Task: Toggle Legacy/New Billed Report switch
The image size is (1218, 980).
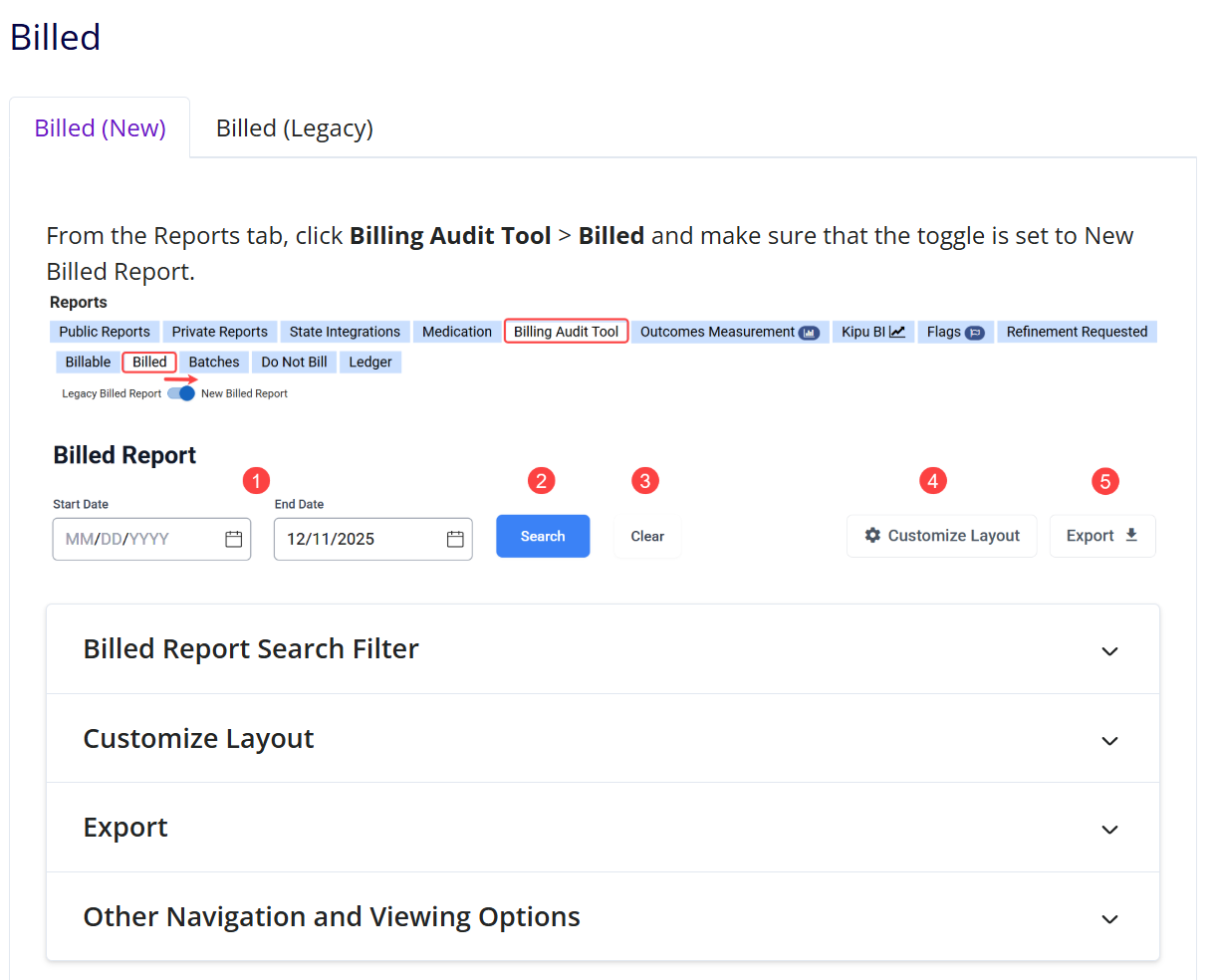Action: [x=181, y=393]
